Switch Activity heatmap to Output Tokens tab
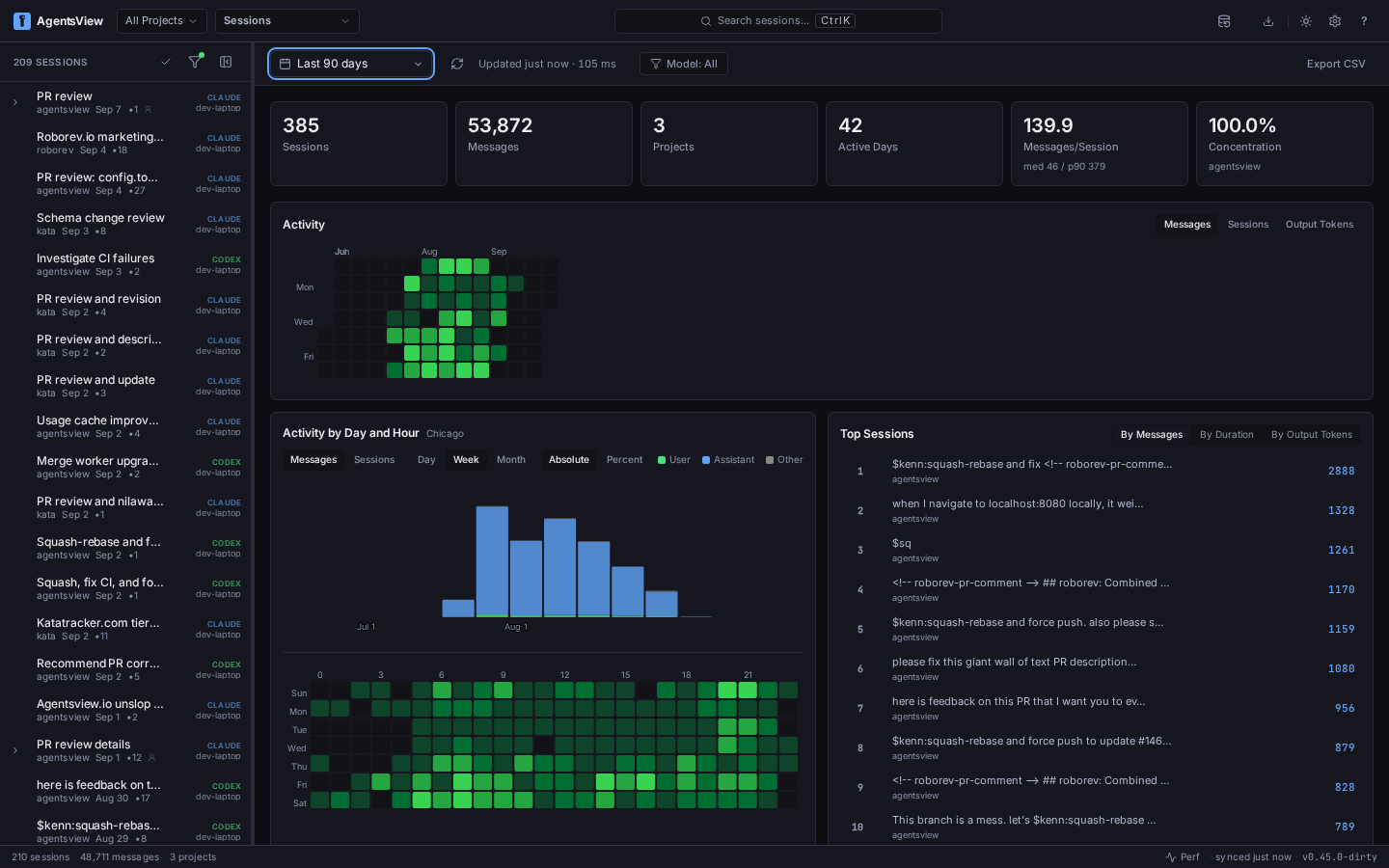1389x868 pixels. coord(1320,225)
